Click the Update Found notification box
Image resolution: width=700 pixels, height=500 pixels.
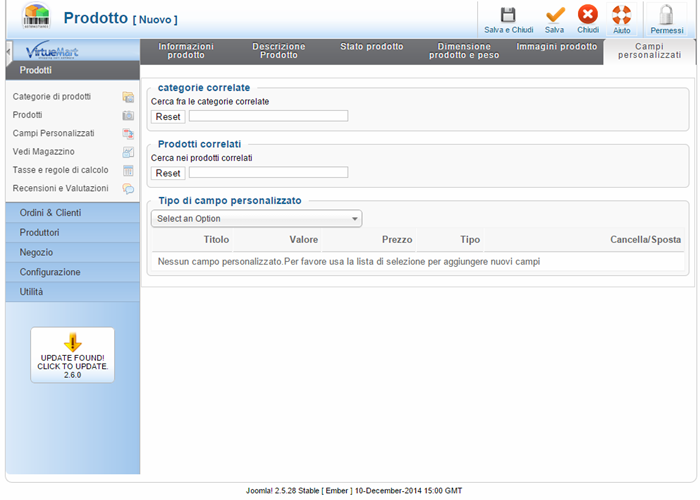tap(72, 355)
